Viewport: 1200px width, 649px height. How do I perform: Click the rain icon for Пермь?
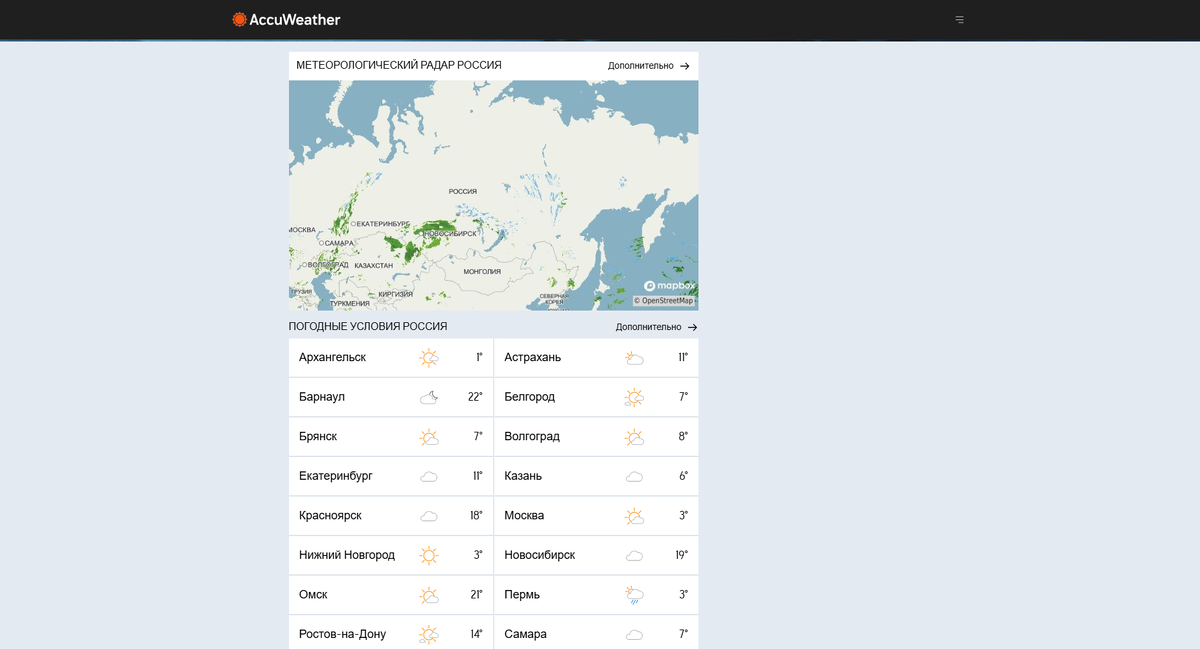(x=634, y=595)
